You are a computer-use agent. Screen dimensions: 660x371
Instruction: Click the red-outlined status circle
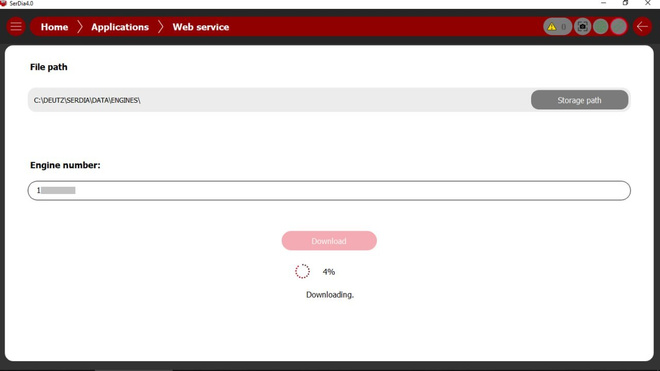point(619,27)
